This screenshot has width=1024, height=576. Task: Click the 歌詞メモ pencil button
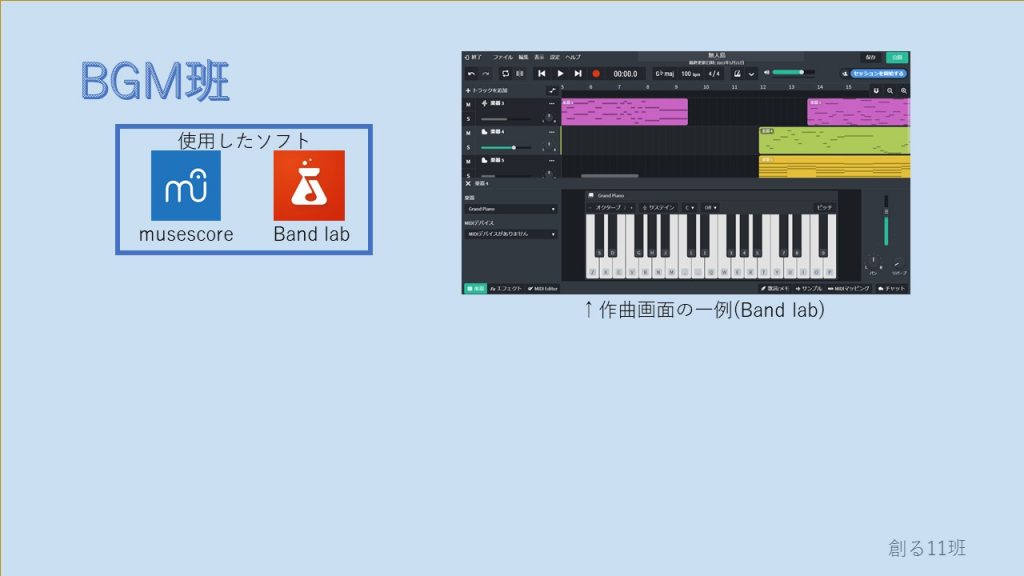[x=775, y=288]
